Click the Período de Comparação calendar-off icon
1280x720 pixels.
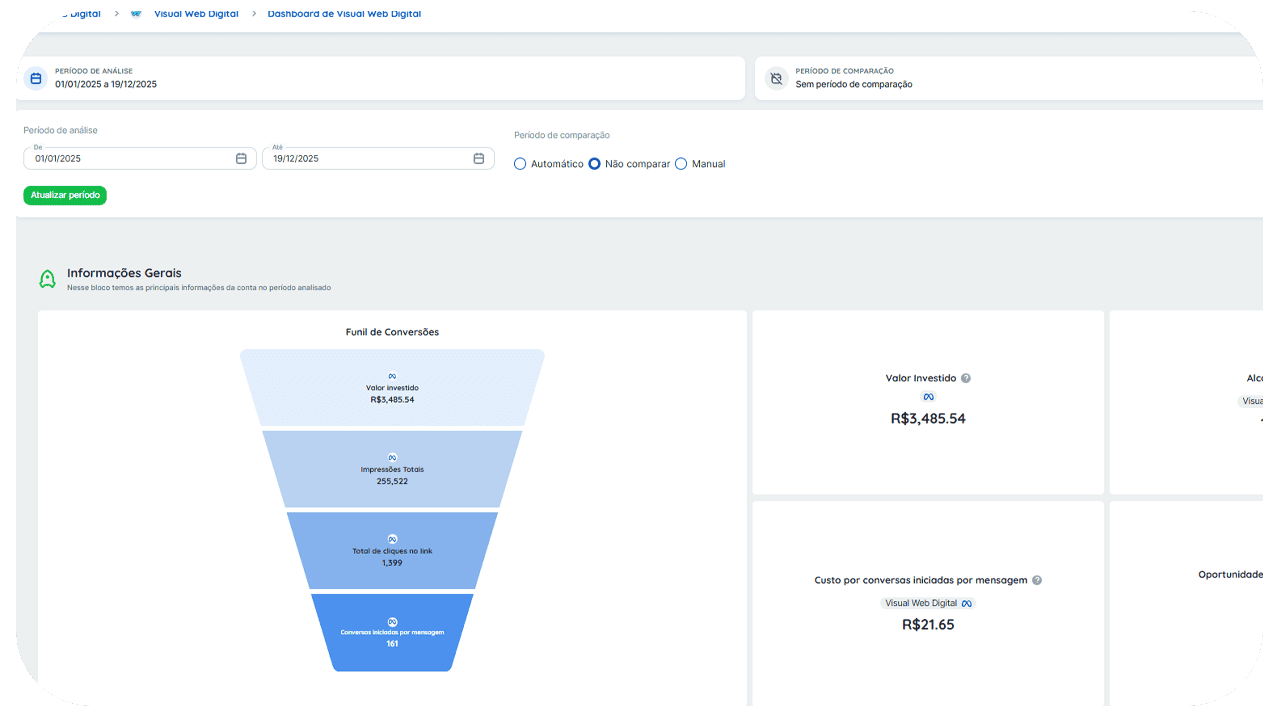tap(776, 78)
